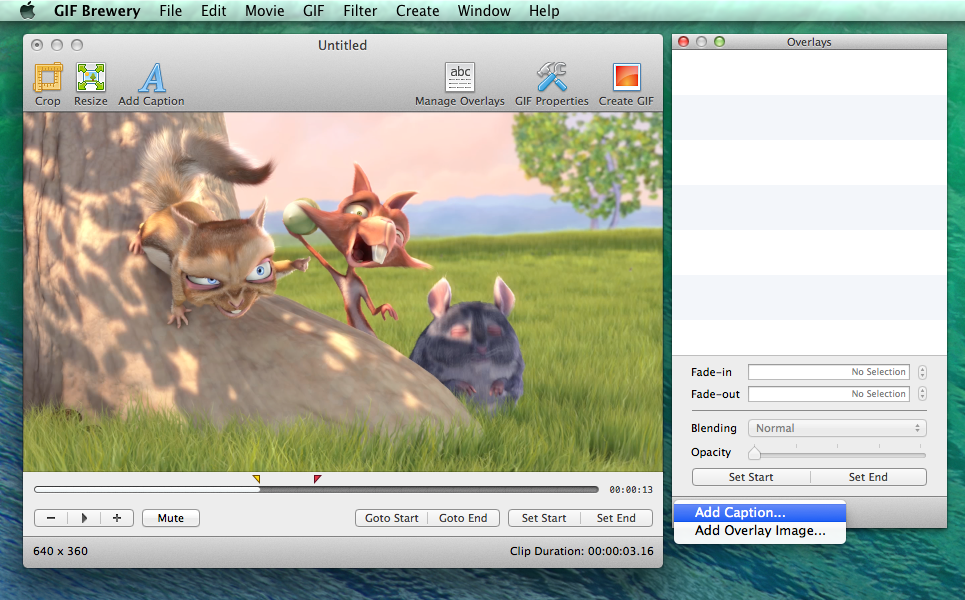
Task: Click the video preview frame
Action: point(343,292)
